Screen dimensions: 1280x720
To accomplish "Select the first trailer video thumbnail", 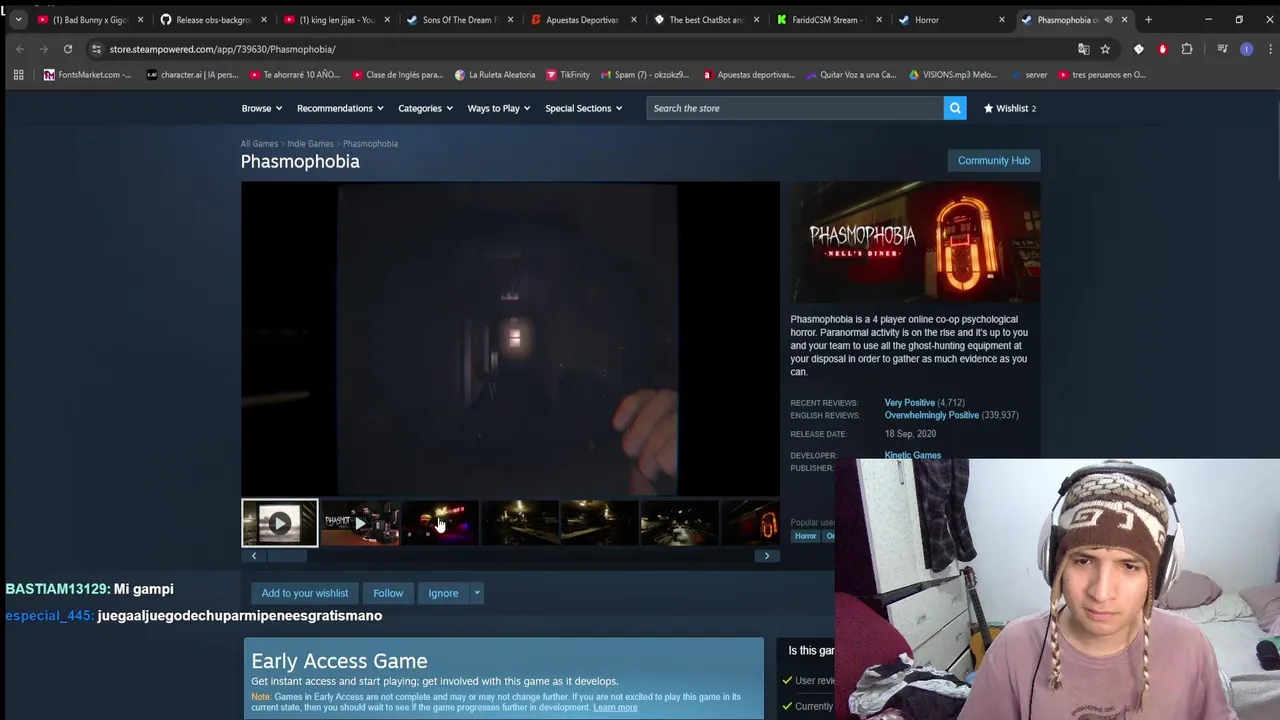I will point(279,523).
